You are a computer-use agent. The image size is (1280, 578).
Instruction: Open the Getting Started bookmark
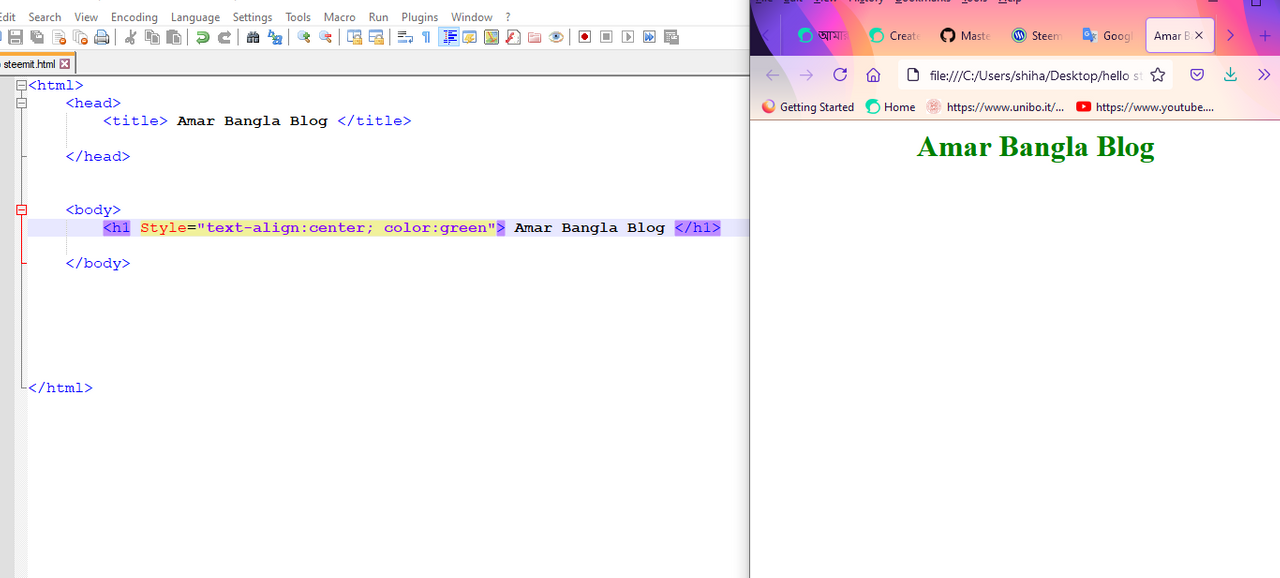pos(808,107)
